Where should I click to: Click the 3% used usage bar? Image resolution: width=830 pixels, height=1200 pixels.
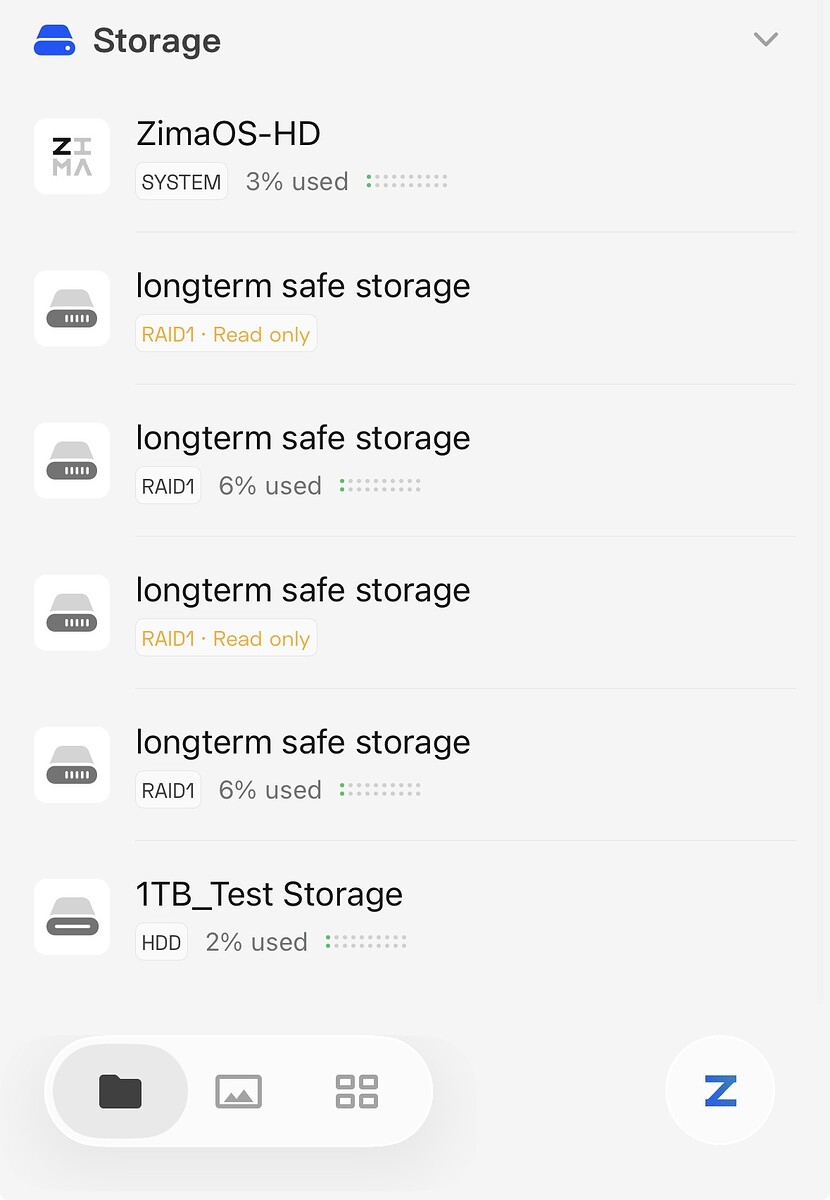pos(407,182)
